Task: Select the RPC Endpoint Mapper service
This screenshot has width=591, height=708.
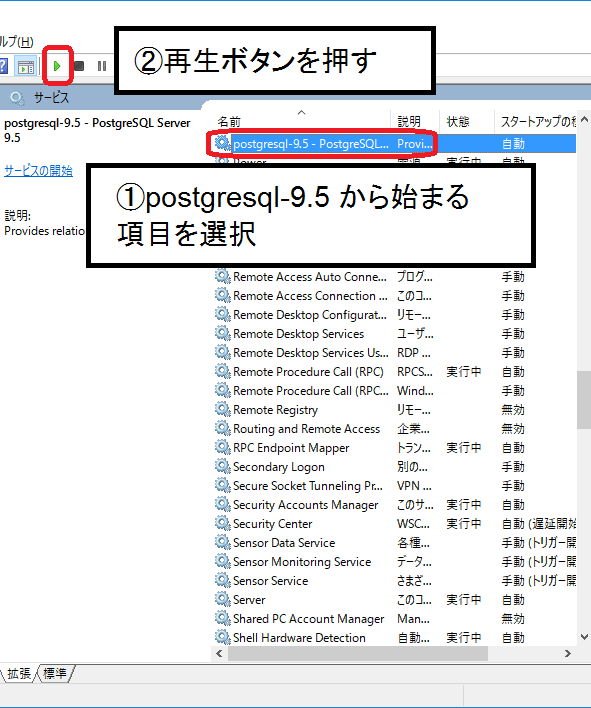Action: [x=395, y=447]
